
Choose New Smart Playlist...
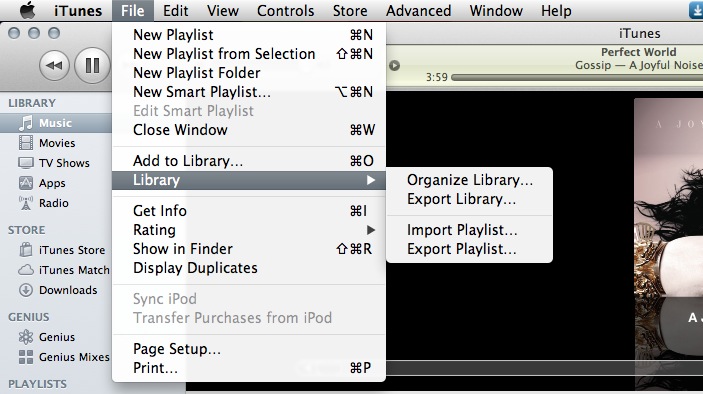(x=249, y=92)
